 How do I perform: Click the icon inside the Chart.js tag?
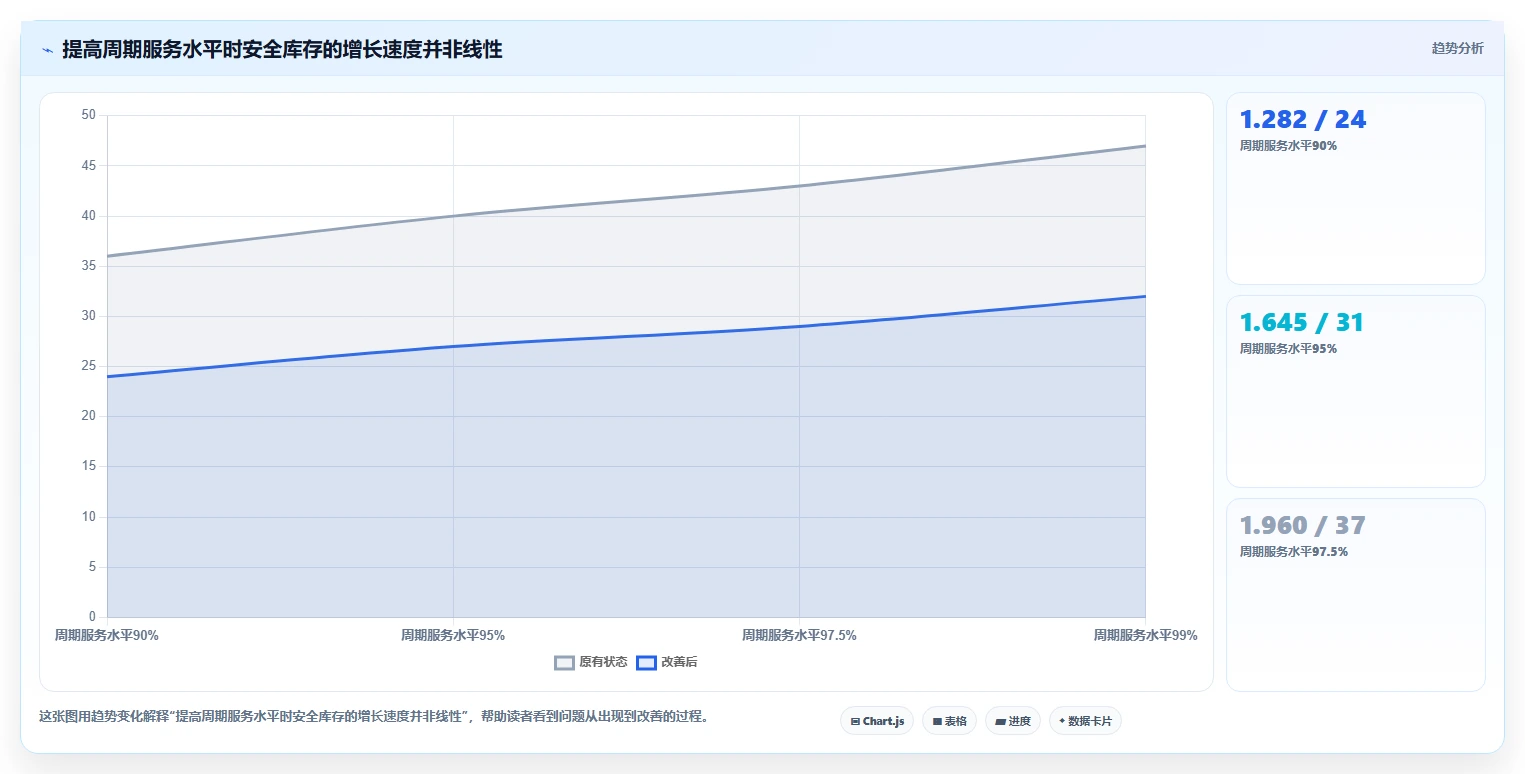[855, 721]
